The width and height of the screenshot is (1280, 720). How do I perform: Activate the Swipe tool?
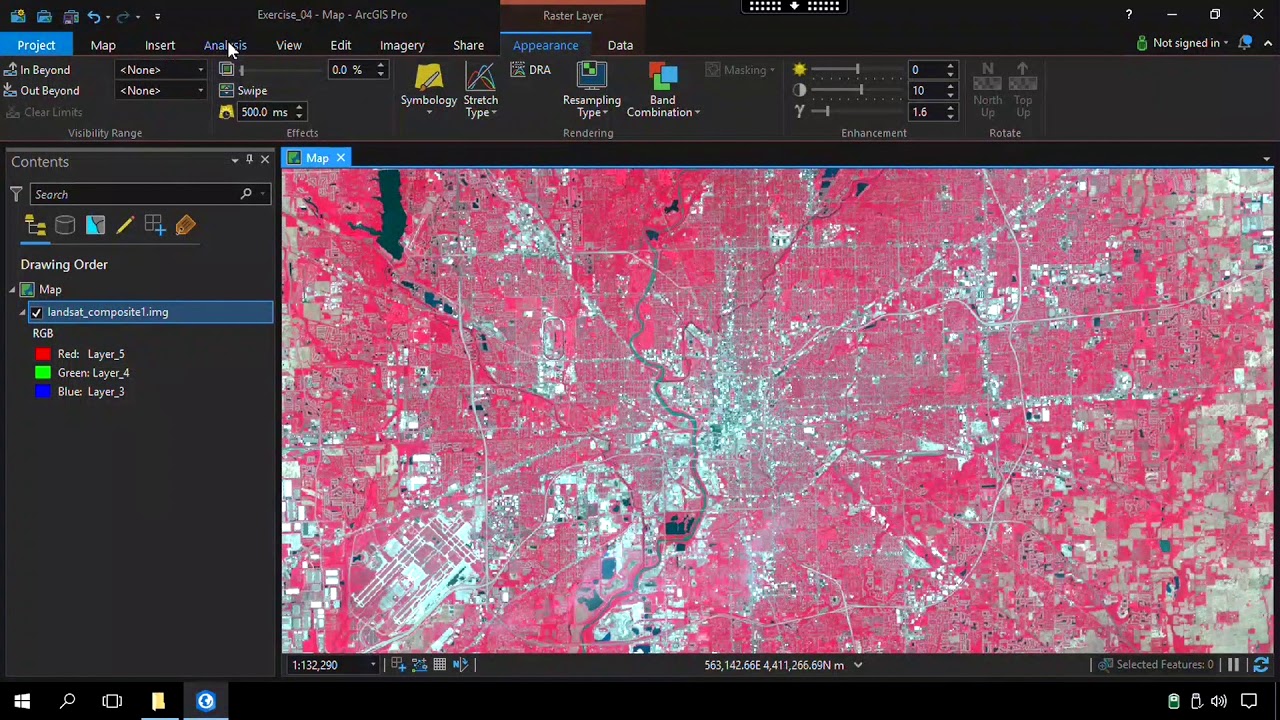point(243,91)
